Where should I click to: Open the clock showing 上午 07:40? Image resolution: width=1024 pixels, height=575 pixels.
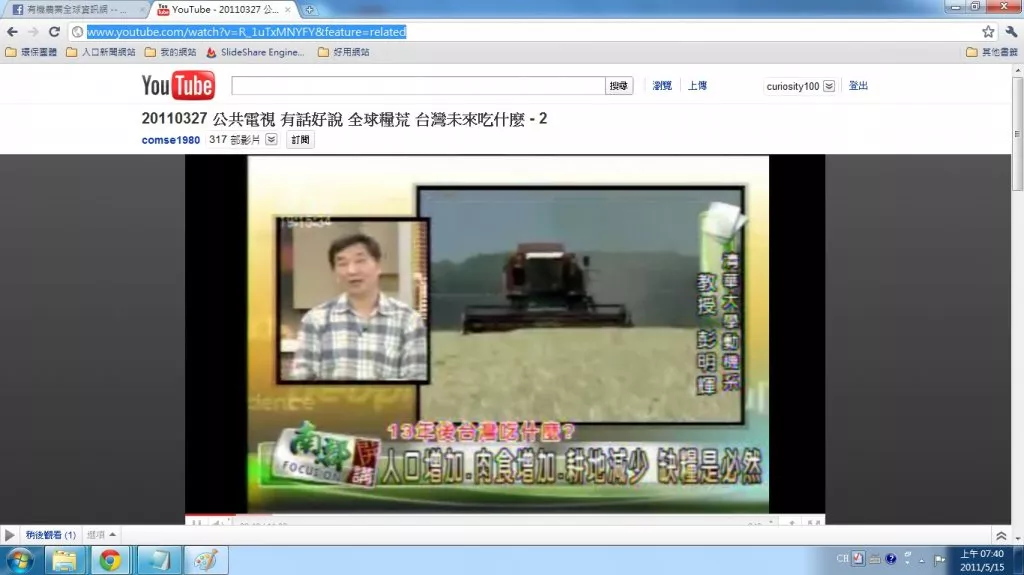982,561
